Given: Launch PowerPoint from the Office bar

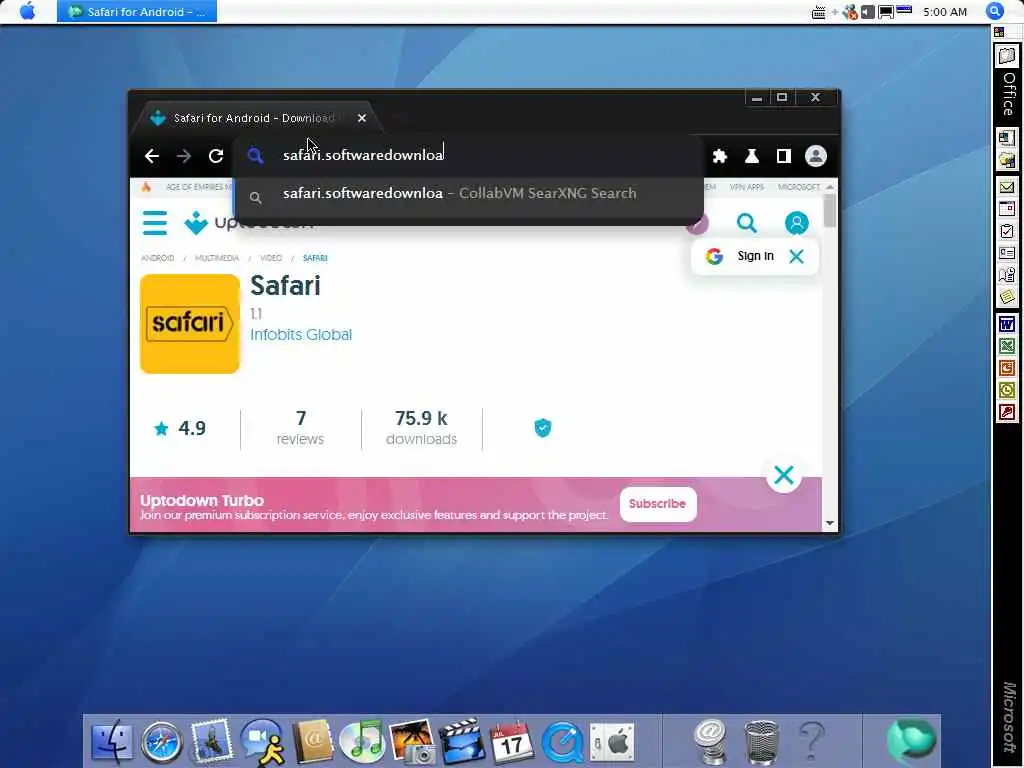Looking at the screenshot, I should click(x=1006, y=368).
